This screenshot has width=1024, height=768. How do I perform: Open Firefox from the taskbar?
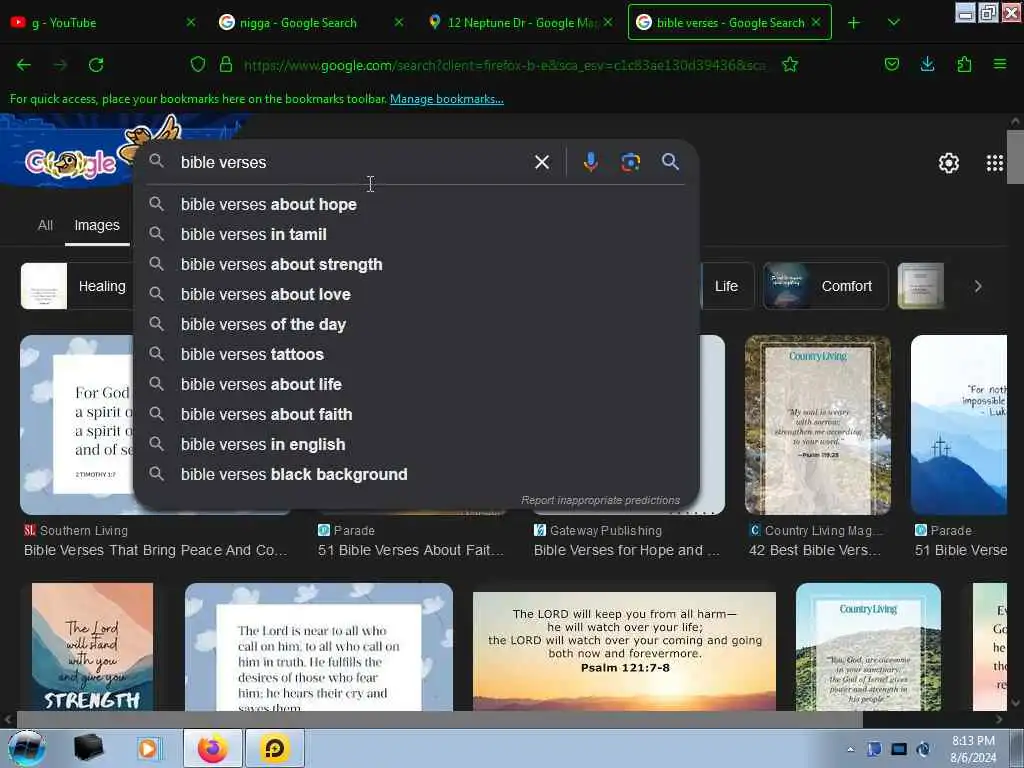(212, 748)
